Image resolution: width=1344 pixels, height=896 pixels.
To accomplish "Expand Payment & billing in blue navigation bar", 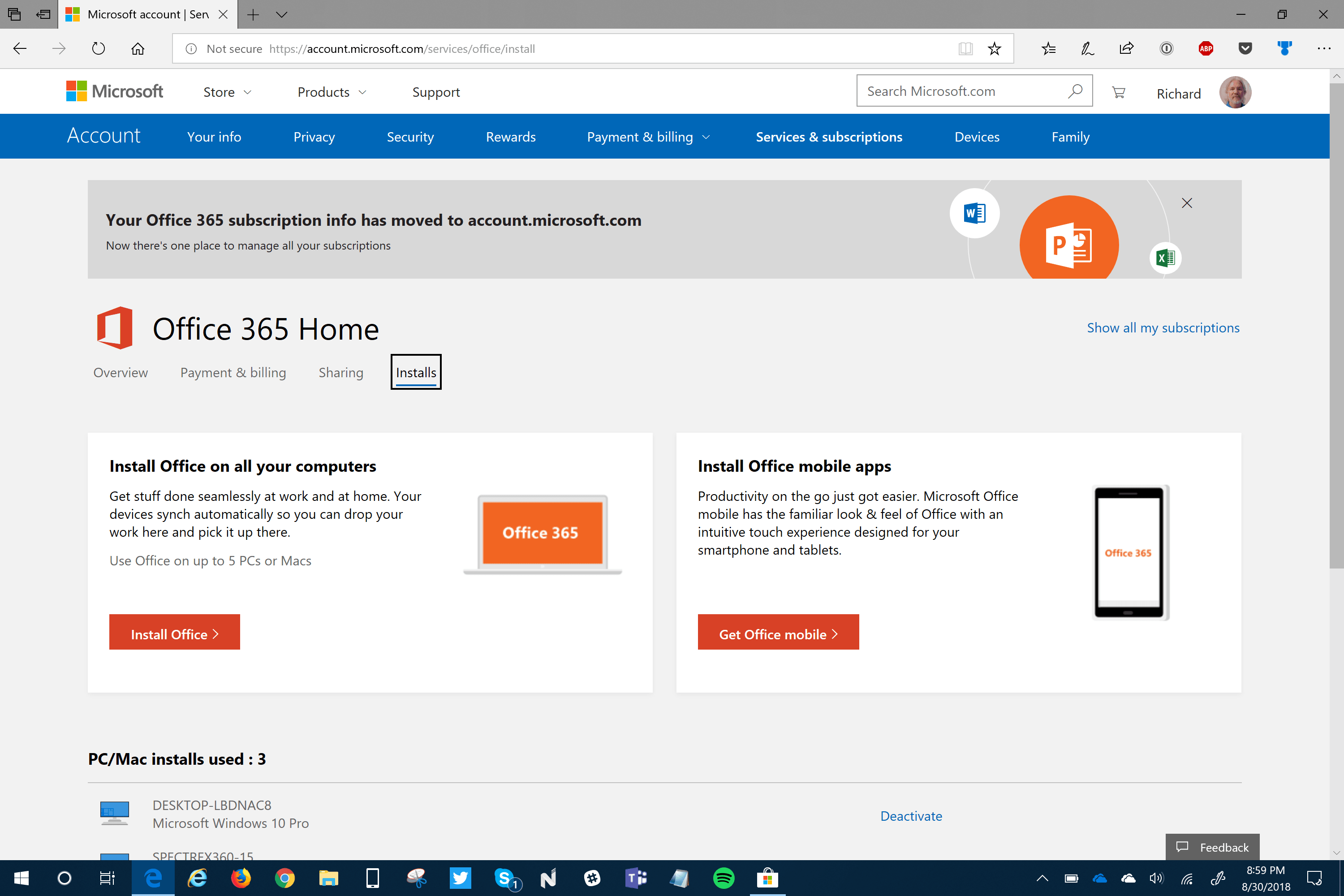I will coord(649,137).
